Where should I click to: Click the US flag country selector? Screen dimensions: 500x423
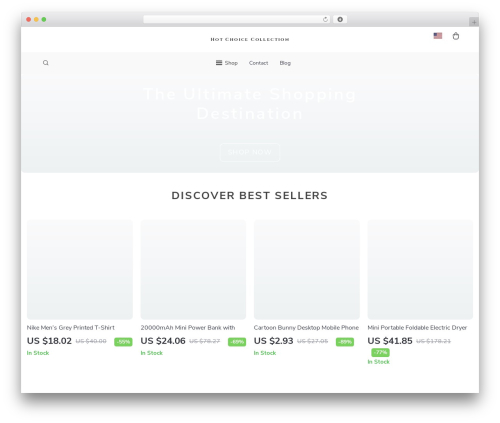point(438,36)
